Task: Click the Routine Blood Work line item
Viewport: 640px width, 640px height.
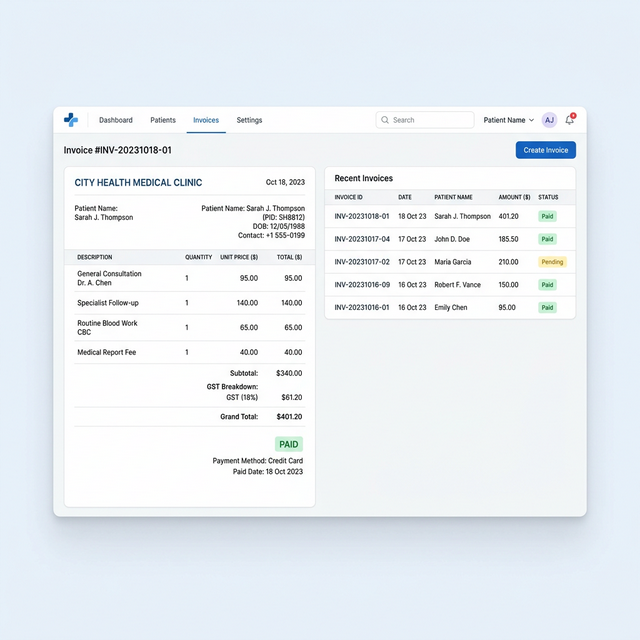Action: pyautogui.click(x=190, y=328)
